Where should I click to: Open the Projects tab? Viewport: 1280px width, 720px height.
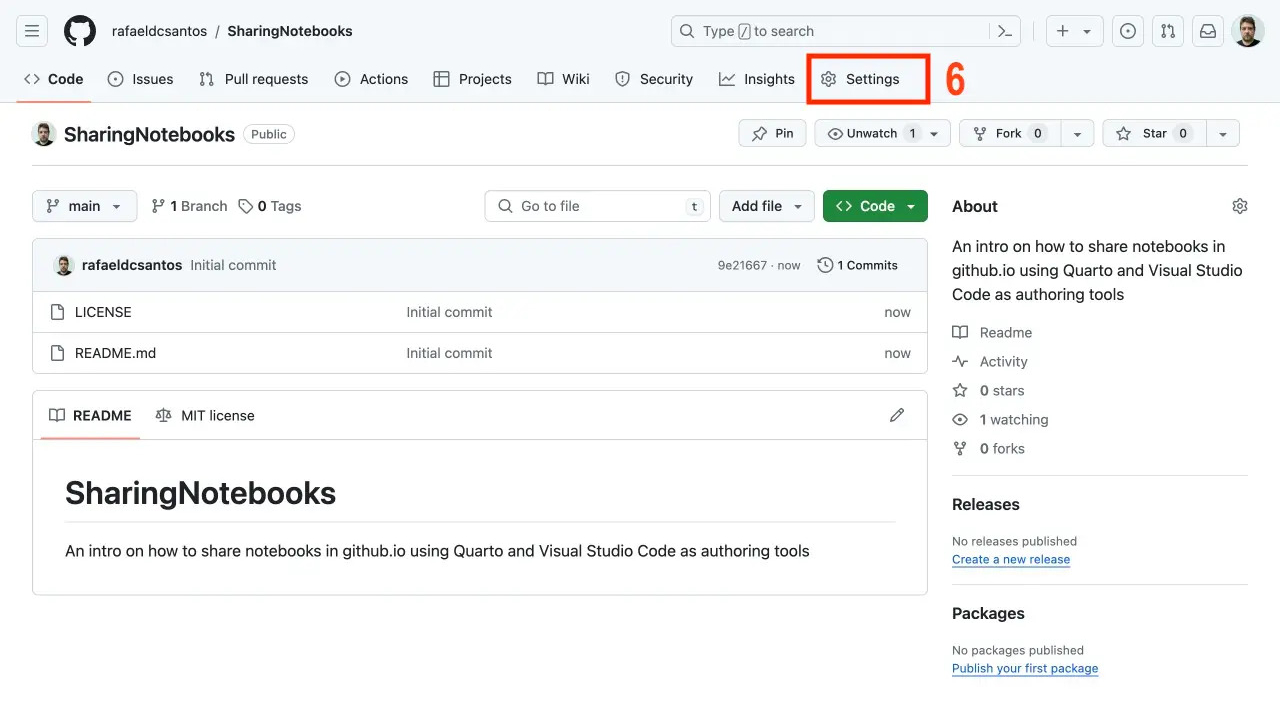click(473, 79)
